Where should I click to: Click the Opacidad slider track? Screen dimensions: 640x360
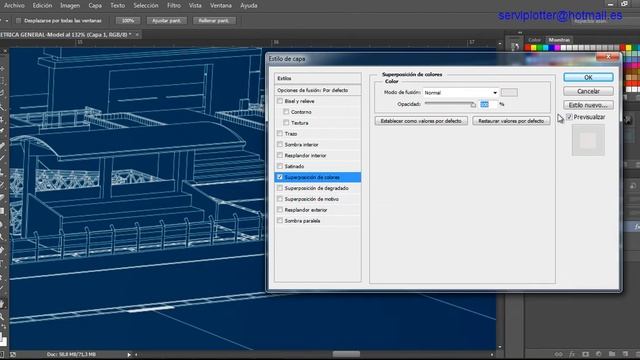[x=449, y=104]
